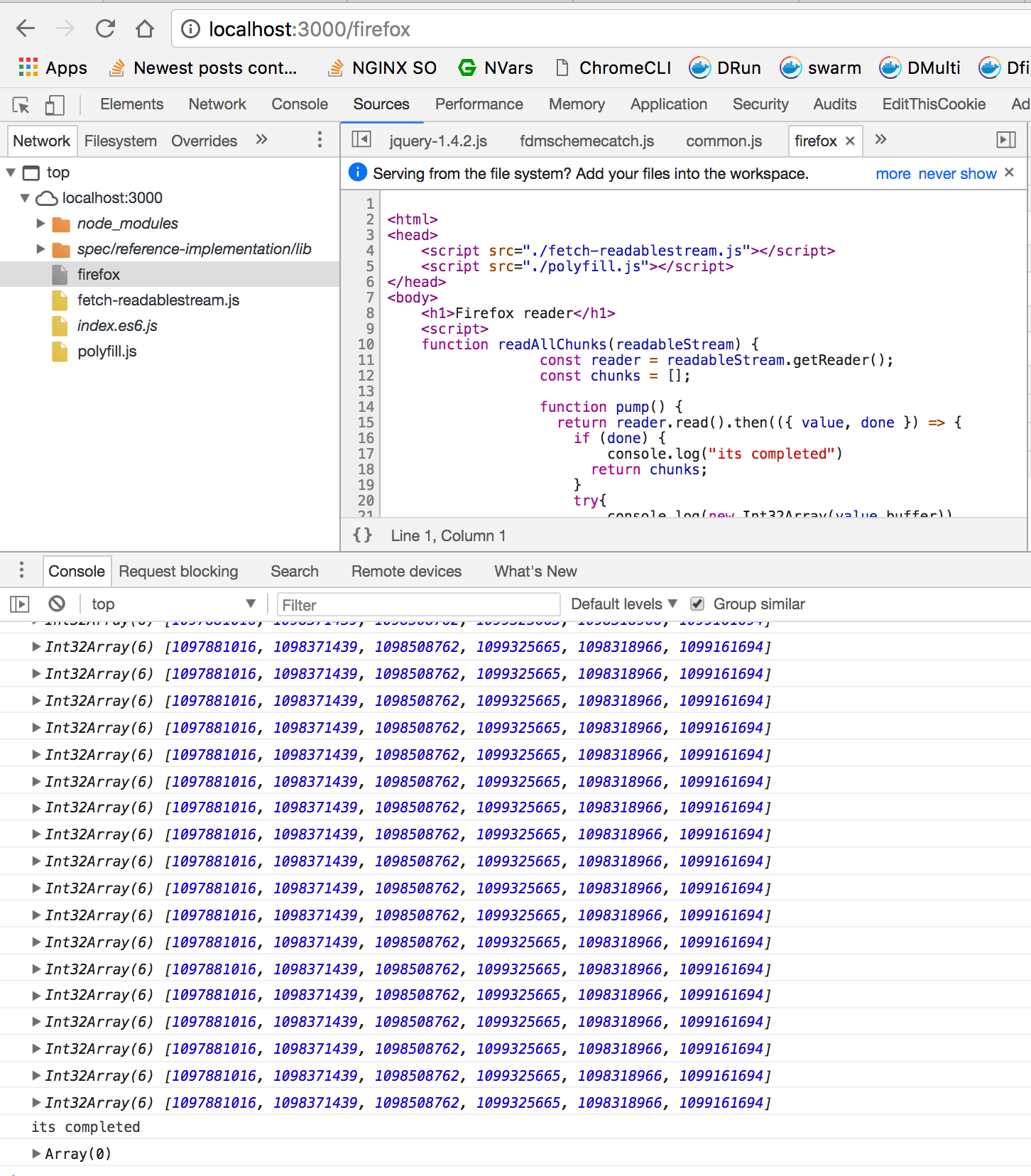1031x1176 pixels.
Task: Open the jquery-1.4.2.js file tab
Action: pyautogui.click(x=438, y=141)
